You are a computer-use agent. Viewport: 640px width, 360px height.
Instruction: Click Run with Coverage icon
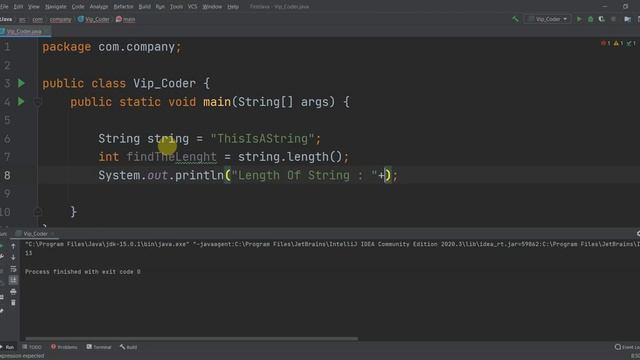coord(602,19)
